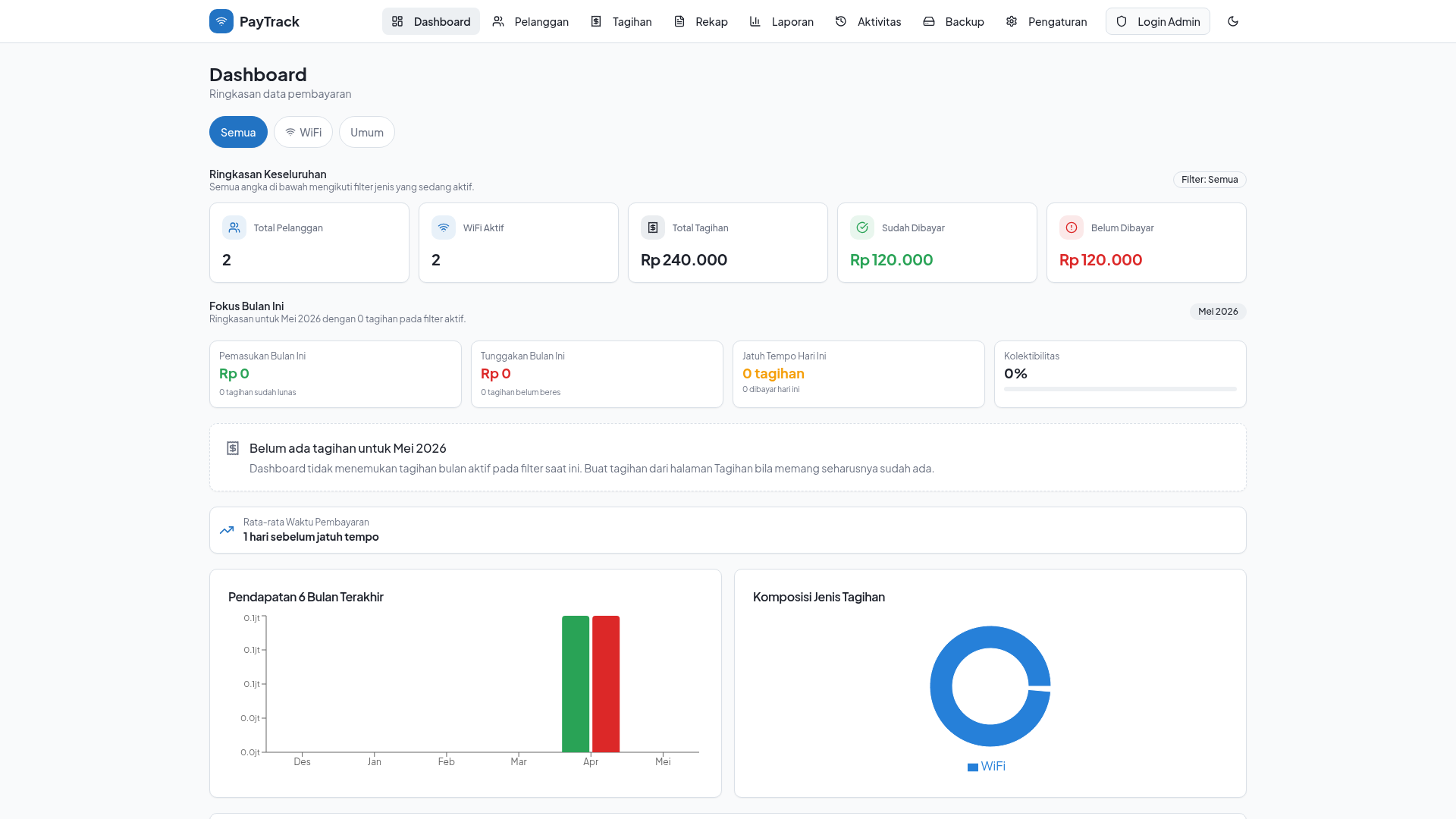Click the WiFi Aktif card icon
Viewport: 1456px width, 819px height.
pyautogui.click(x=444, y=227)
